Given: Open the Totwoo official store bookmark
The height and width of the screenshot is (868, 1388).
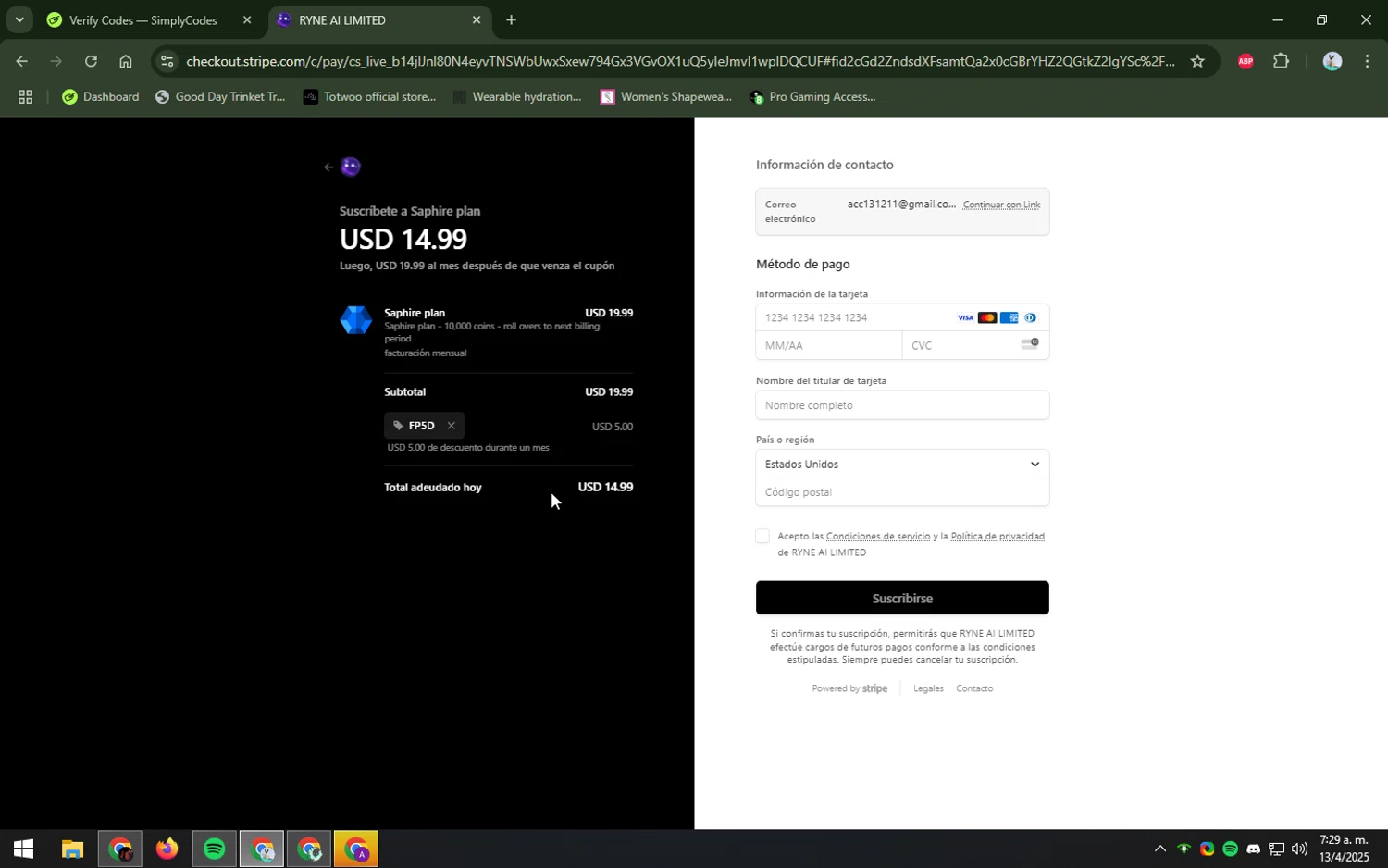Looking at the screenshot, I should point(370,97).
